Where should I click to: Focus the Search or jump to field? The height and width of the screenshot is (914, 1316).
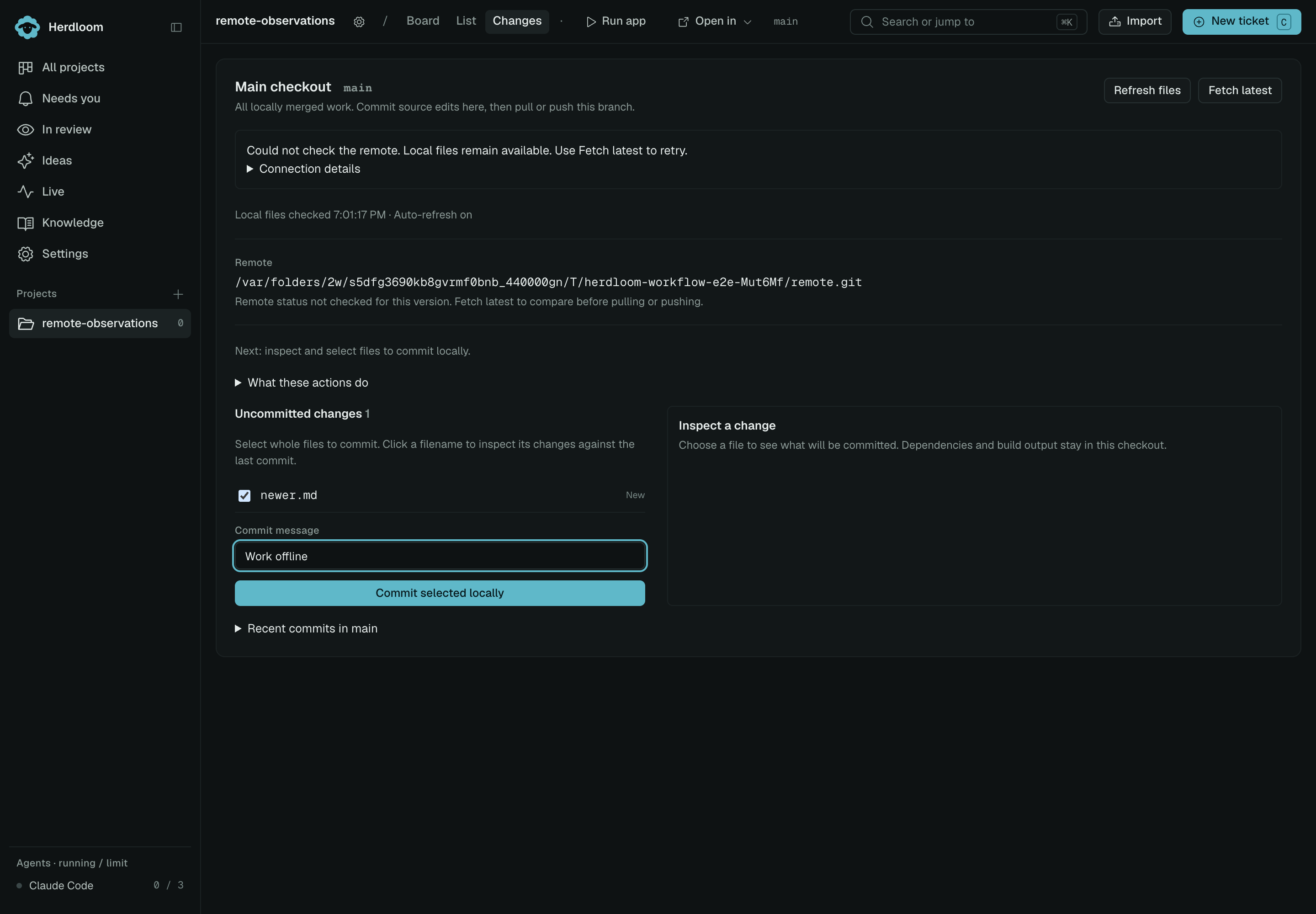click(x=968, y=22)
